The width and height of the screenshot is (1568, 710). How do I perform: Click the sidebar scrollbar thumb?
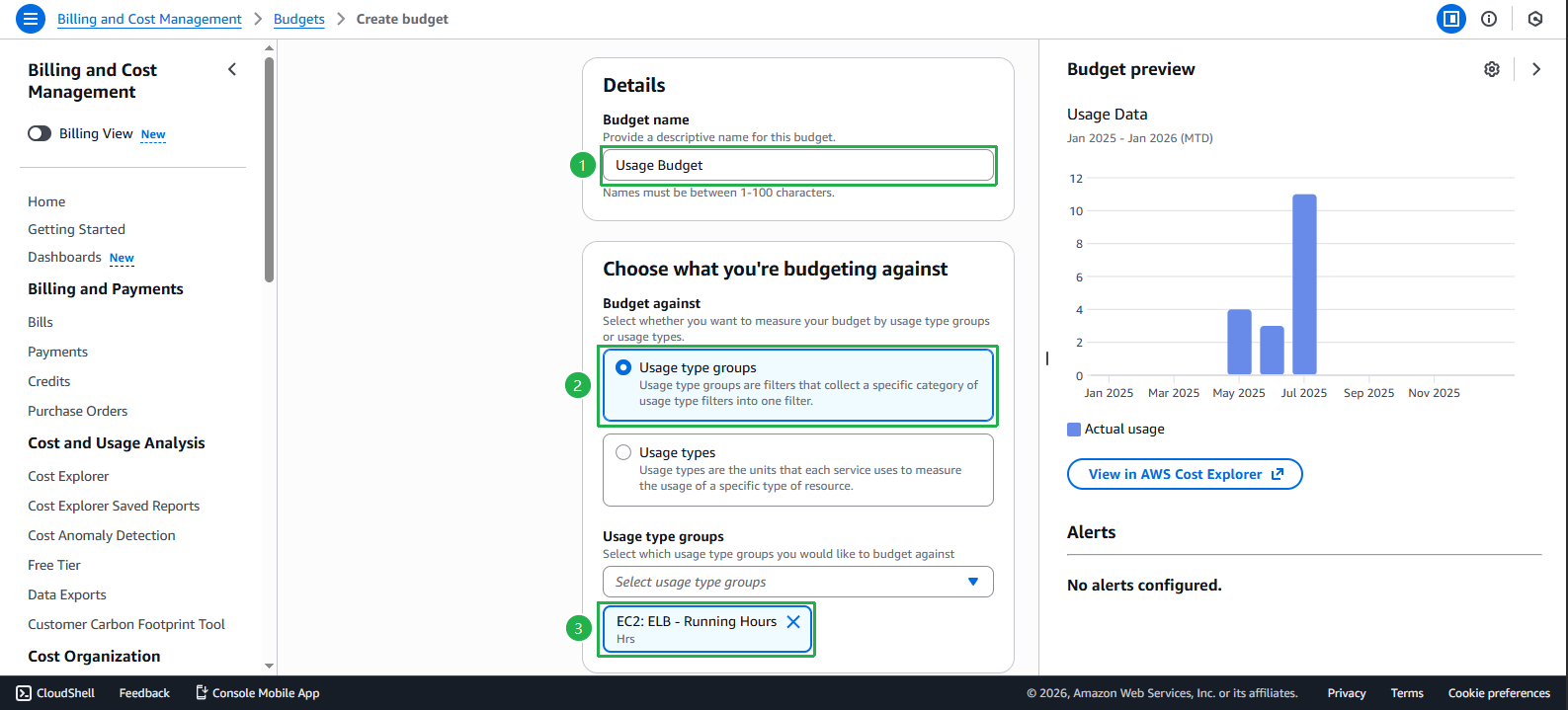click(270, 169)
